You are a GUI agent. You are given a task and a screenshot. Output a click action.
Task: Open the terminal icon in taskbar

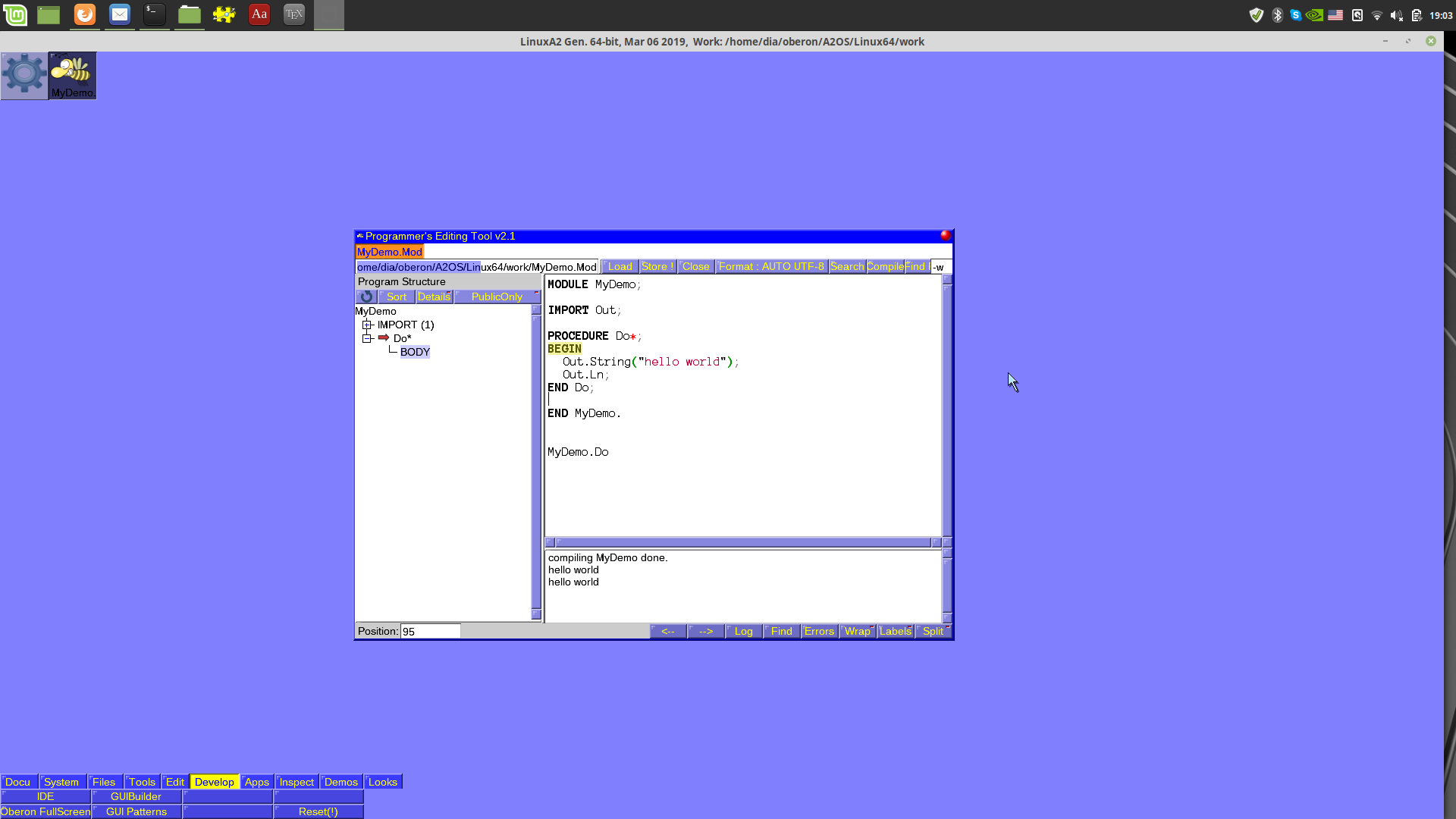tap(155, 14)
